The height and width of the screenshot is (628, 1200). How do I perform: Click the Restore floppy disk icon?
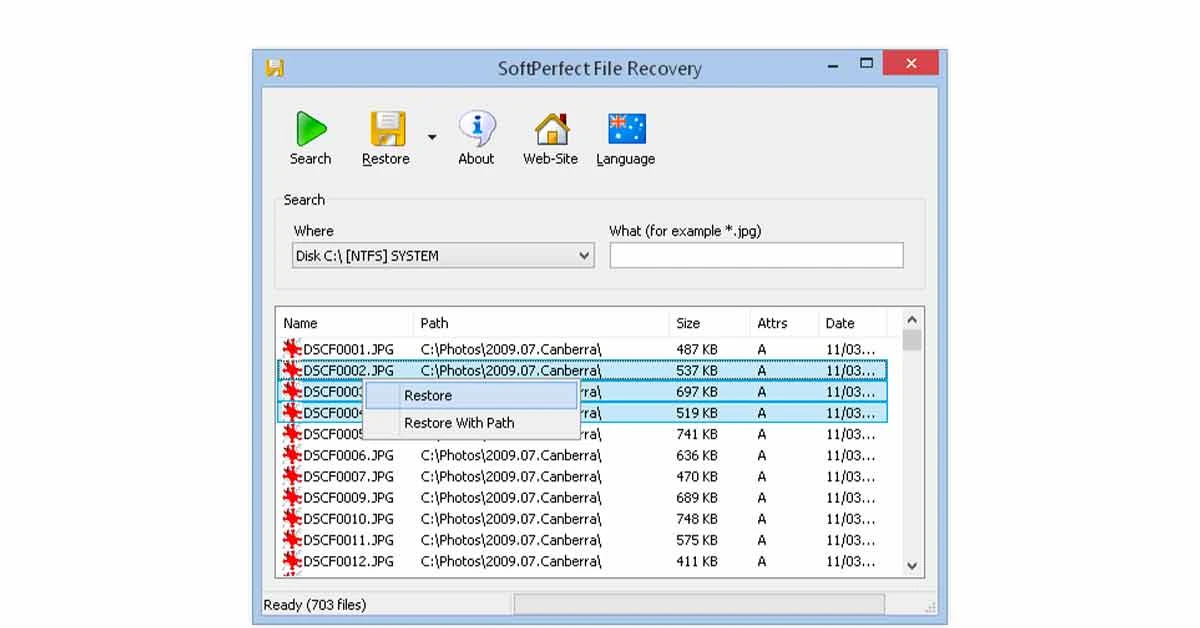coord(385,128)
